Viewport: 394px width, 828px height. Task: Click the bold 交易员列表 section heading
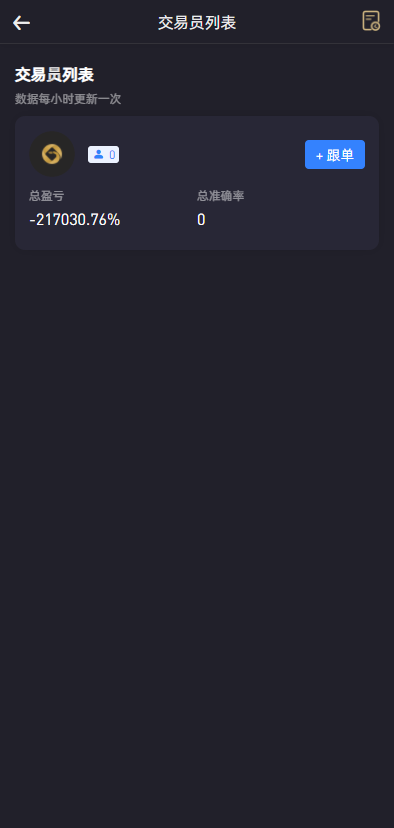[x=54, y=74]
